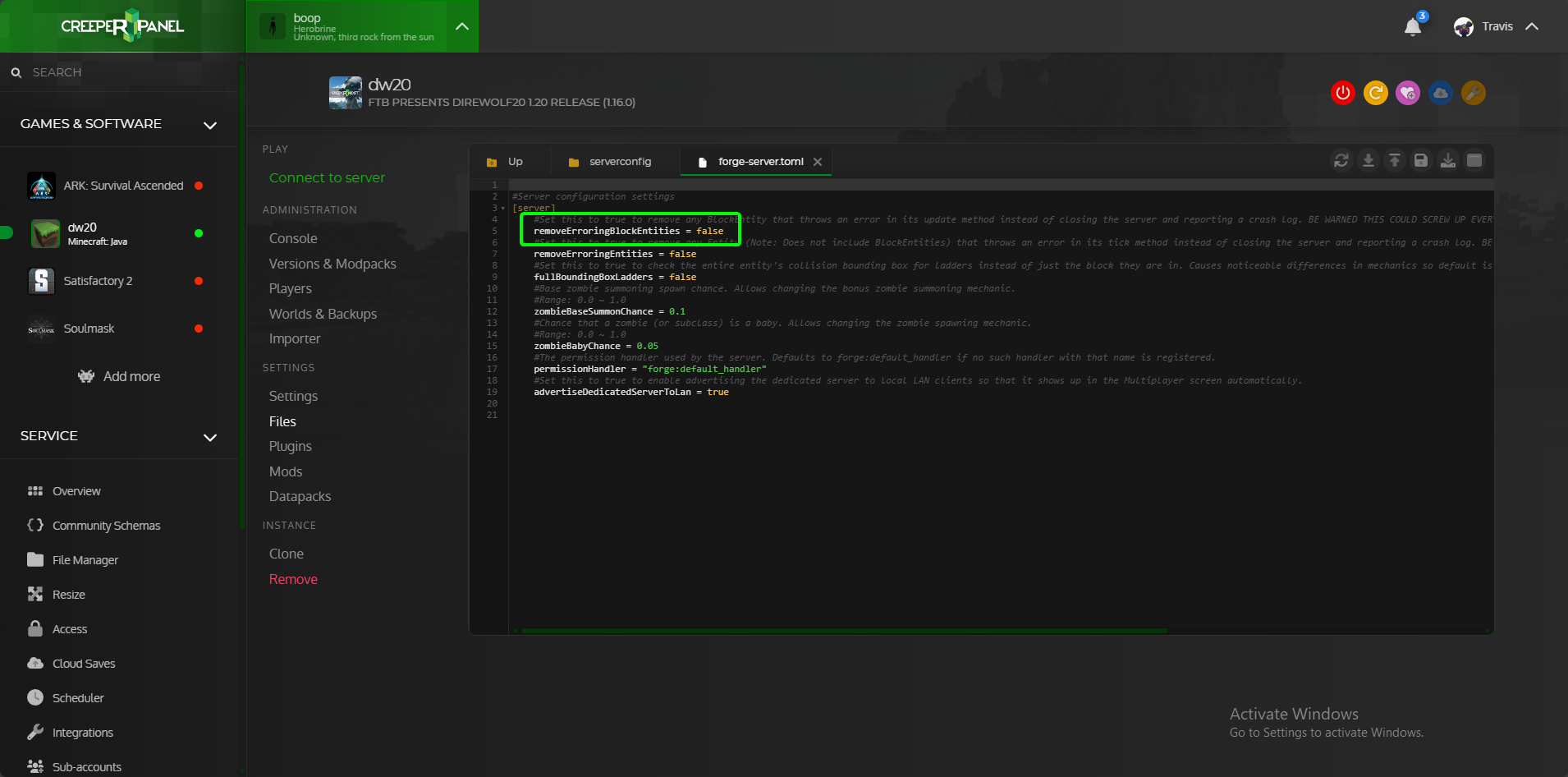Click the pink heart-plus icon
1568x777 pixels.
coord(1408,93)
